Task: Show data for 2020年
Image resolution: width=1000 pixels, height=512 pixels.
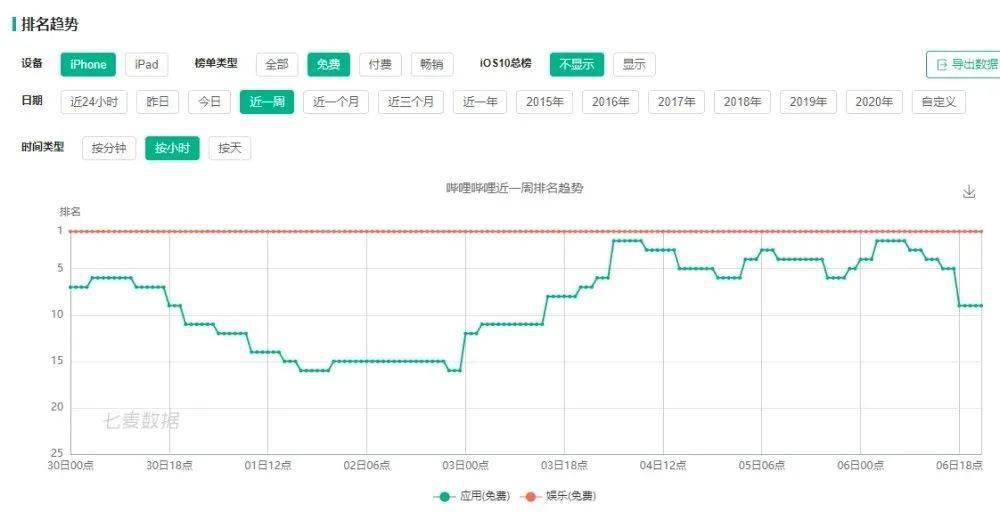Action: tap(874, 102)
